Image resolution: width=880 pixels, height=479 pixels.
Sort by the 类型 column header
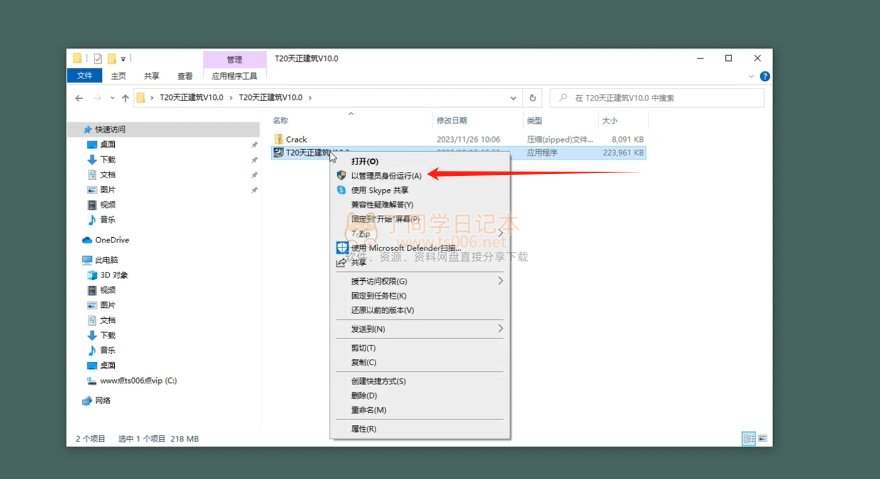(534, 120)
